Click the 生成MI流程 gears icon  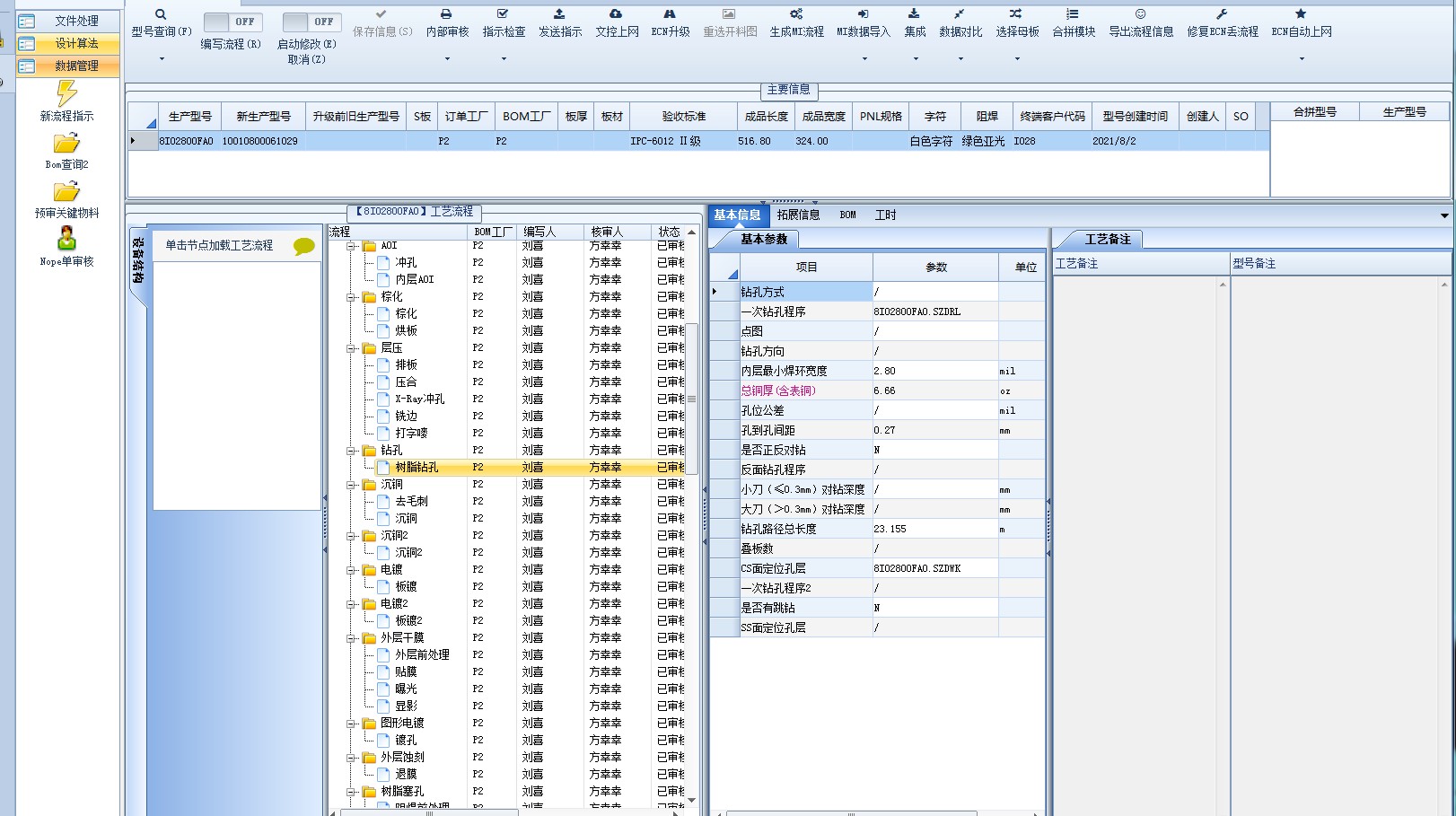pos(796,14)
